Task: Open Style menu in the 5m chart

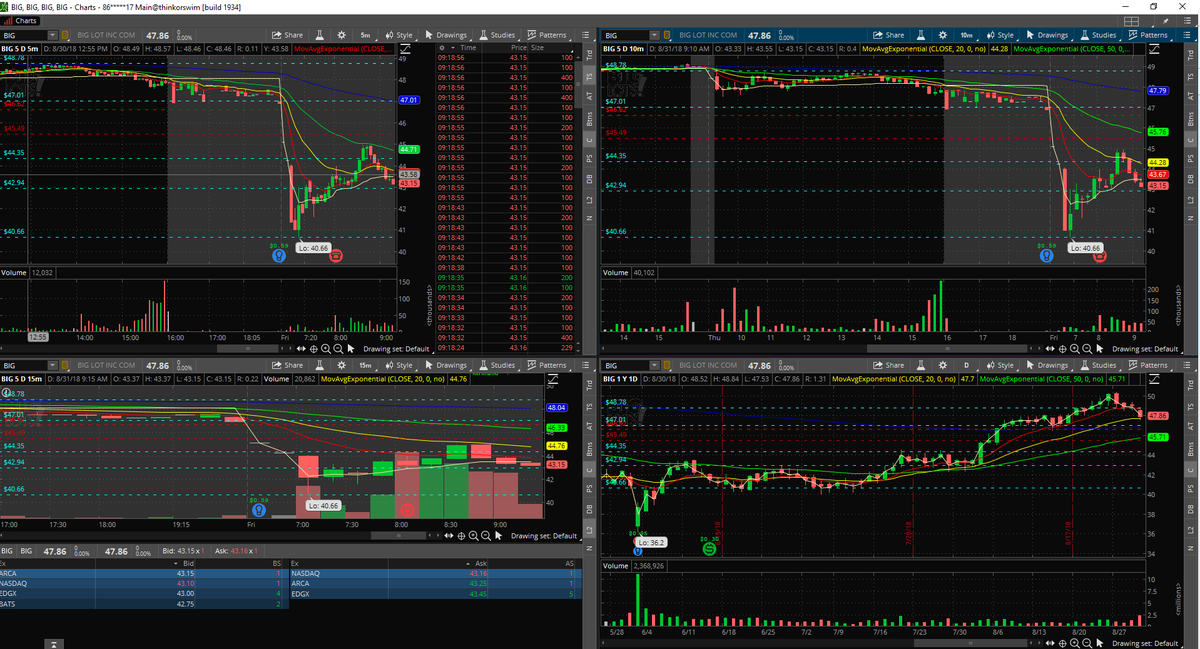Action: tap(400, 35)
